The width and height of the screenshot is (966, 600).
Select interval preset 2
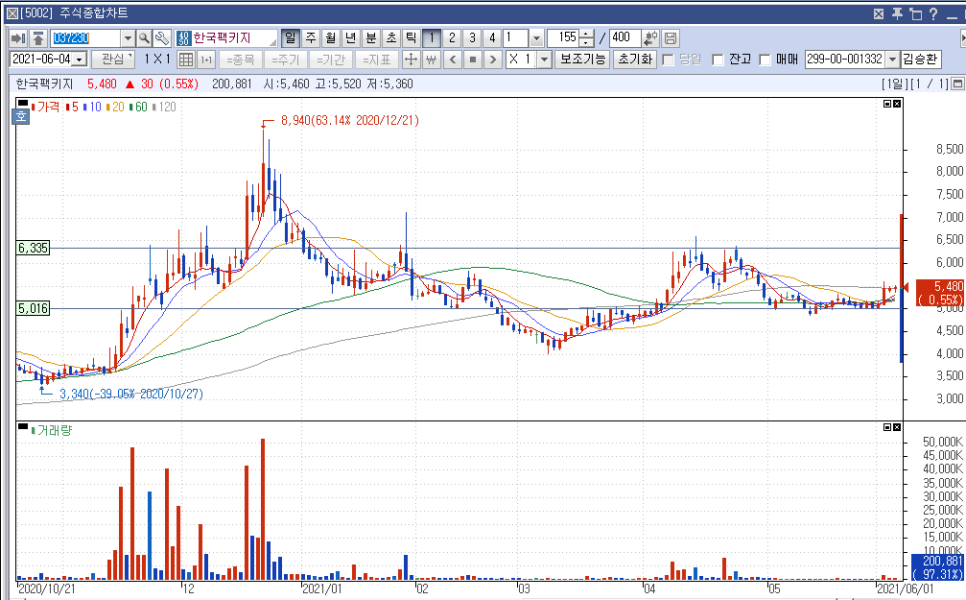coord(452,38)
